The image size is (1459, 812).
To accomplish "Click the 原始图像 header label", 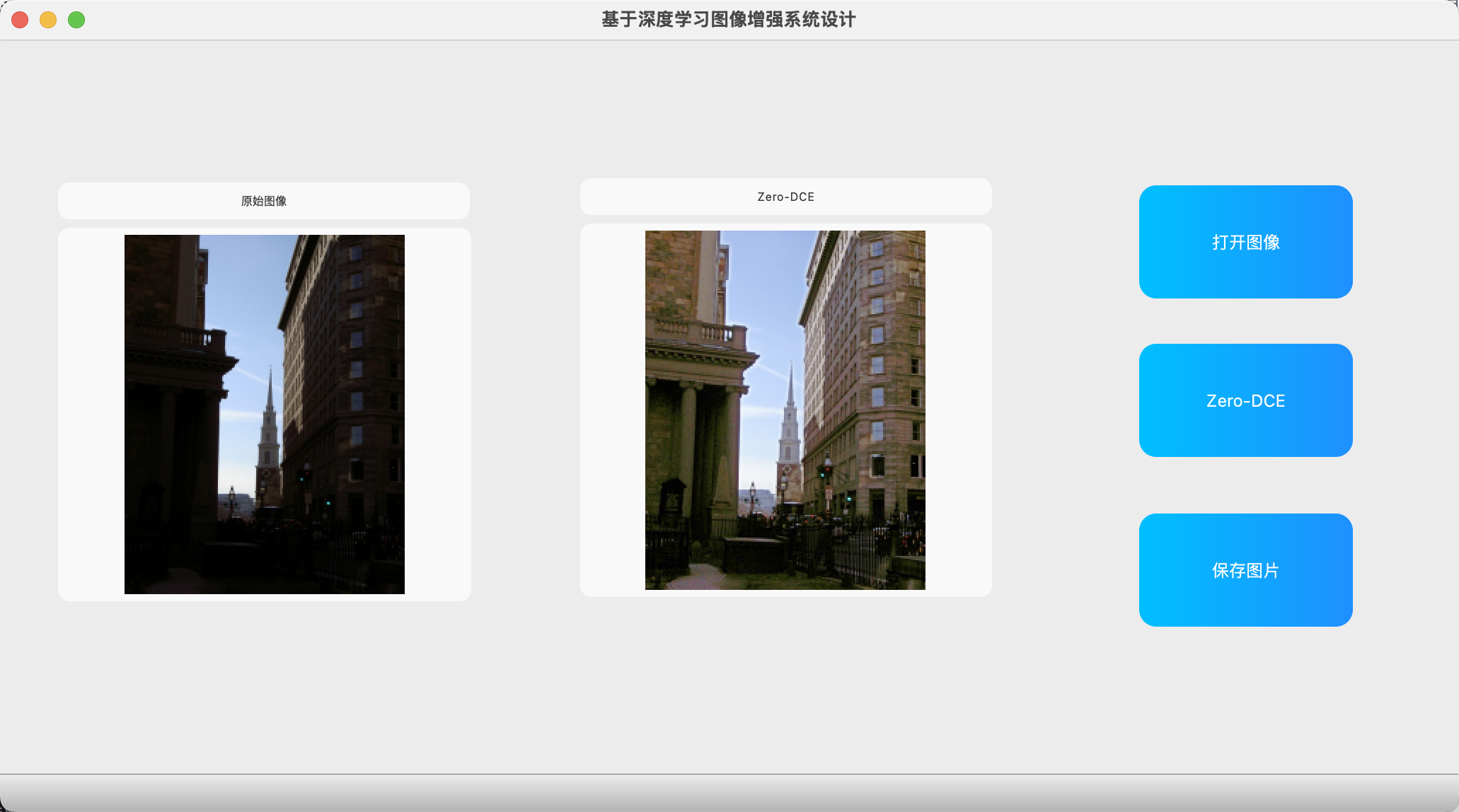I will tap(263, 201).
